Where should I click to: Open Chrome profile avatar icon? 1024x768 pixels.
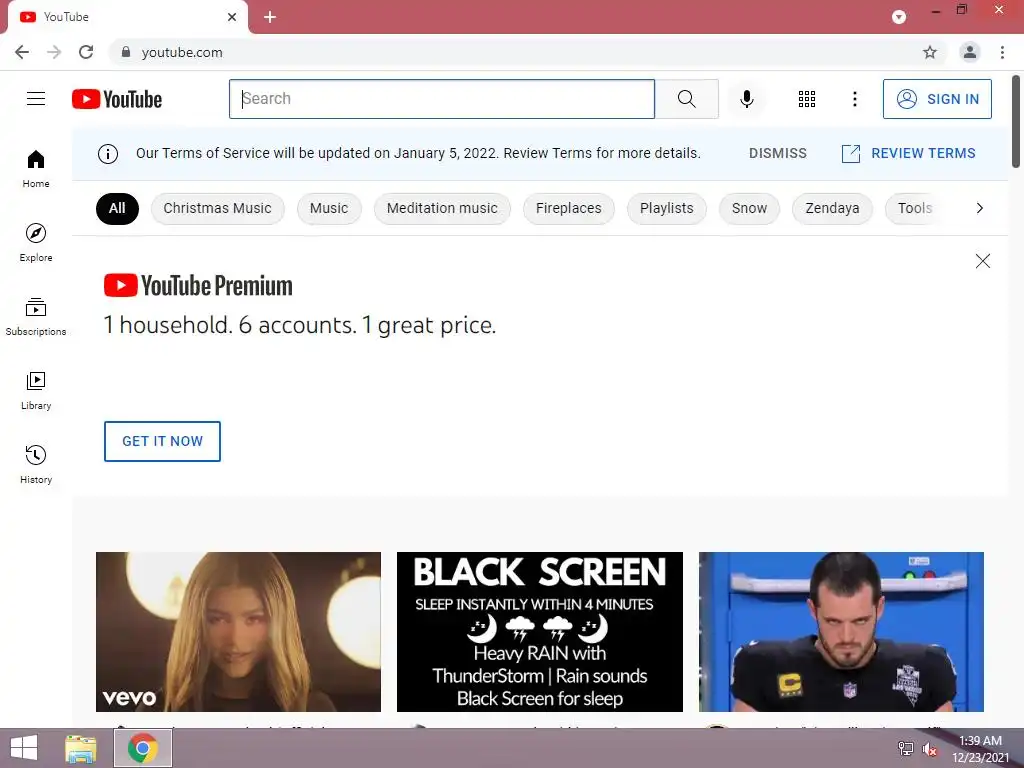[970, 52]
